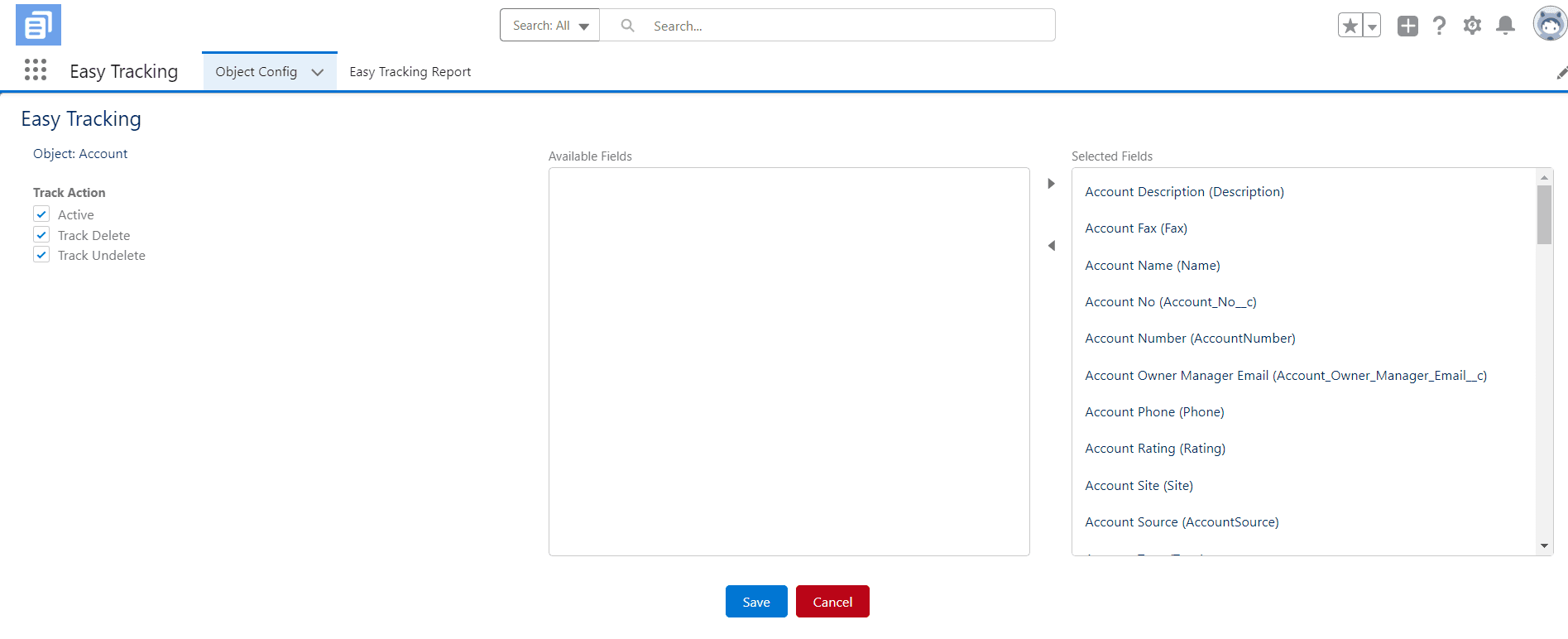
Task: Toggle the Track Undelete checkbox
Action: click(x=41, y=255)
